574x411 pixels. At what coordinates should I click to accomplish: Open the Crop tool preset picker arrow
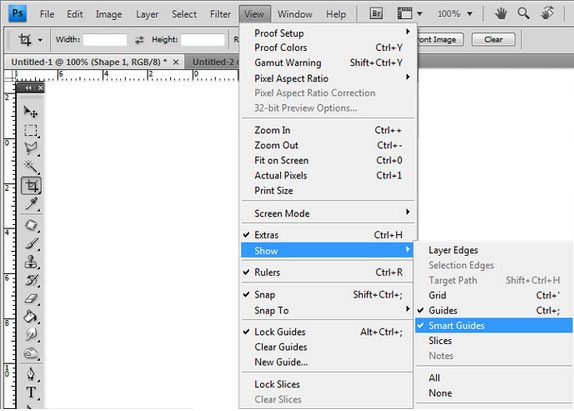coord(40,40)
